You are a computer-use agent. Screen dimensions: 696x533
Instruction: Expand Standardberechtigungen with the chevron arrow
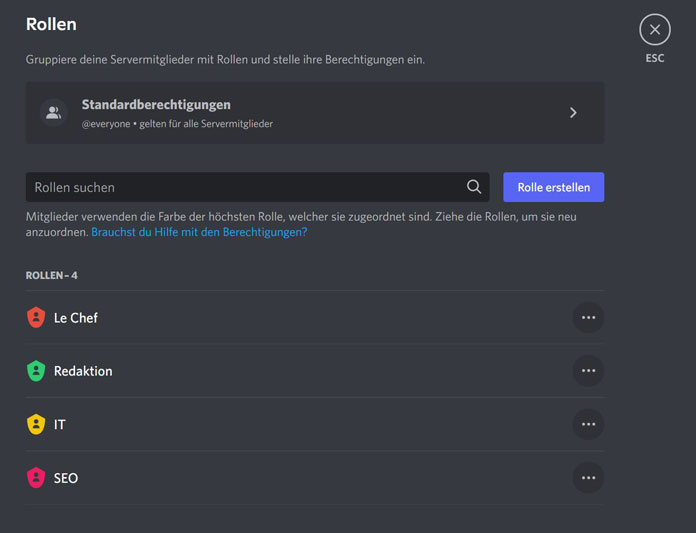[x=573, y=113]
